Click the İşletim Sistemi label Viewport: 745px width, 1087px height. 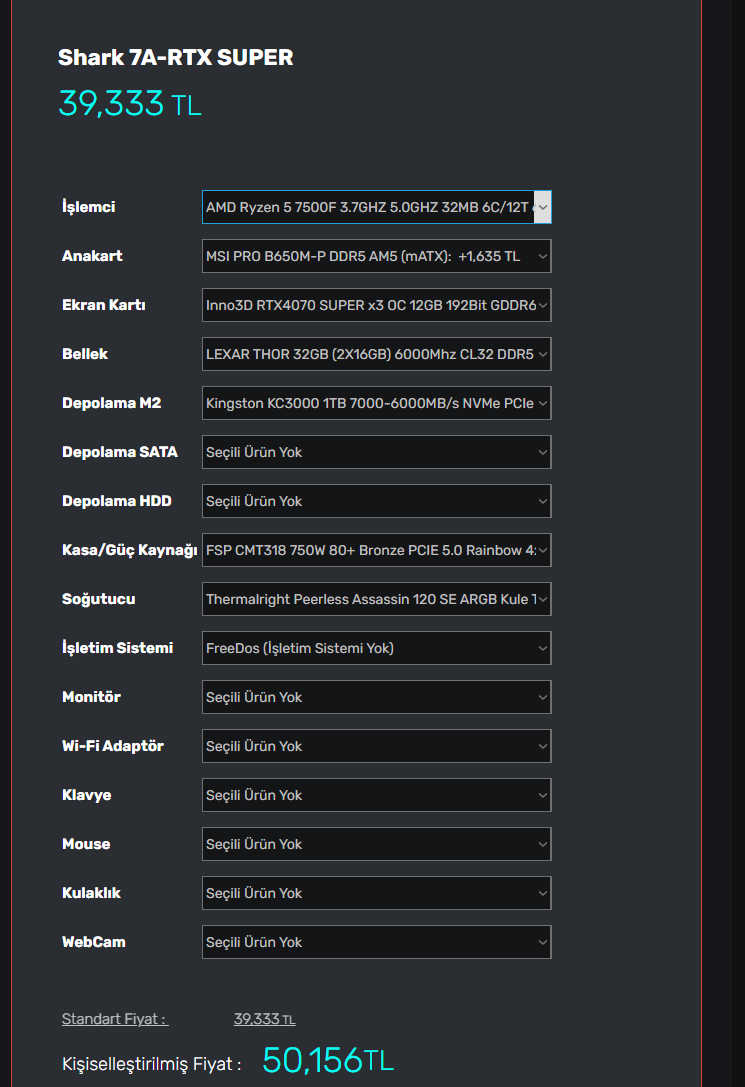coord(118,648)
